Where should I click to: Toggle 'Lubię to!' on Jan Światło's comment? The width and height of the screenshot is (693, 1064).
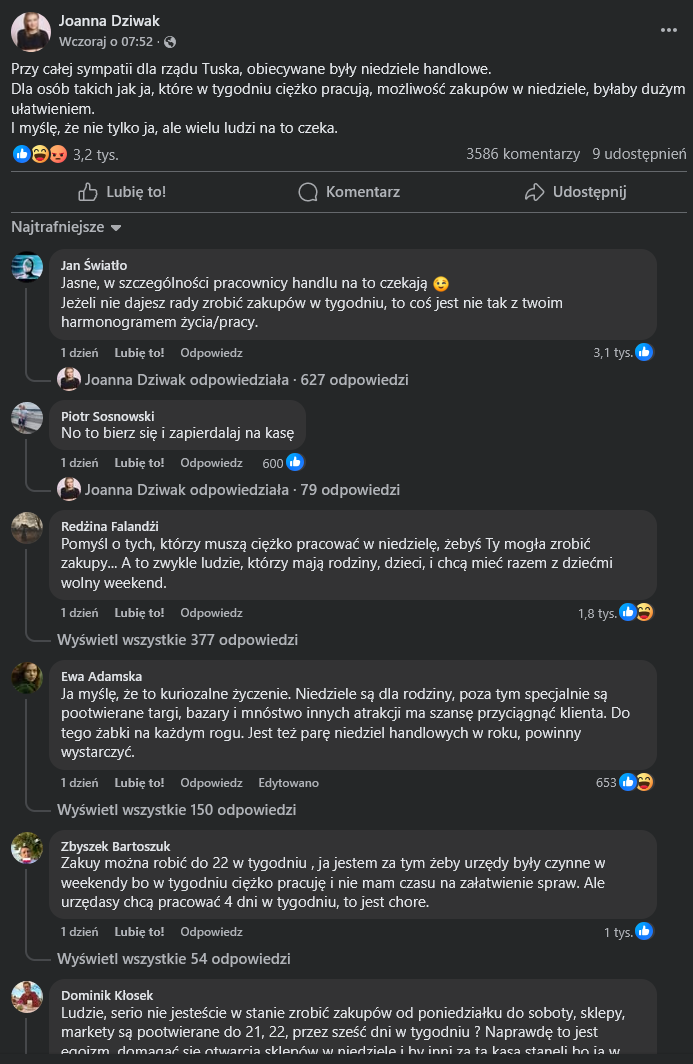[x=139, y=353]
